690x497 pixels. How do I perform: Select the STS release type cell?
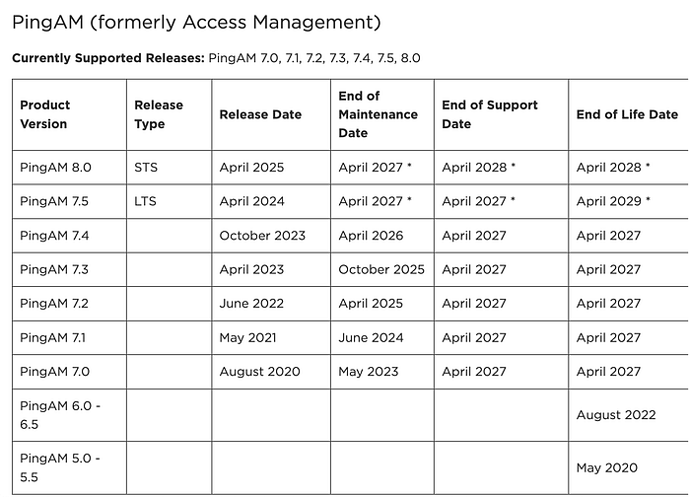click(x=145, y=167)
